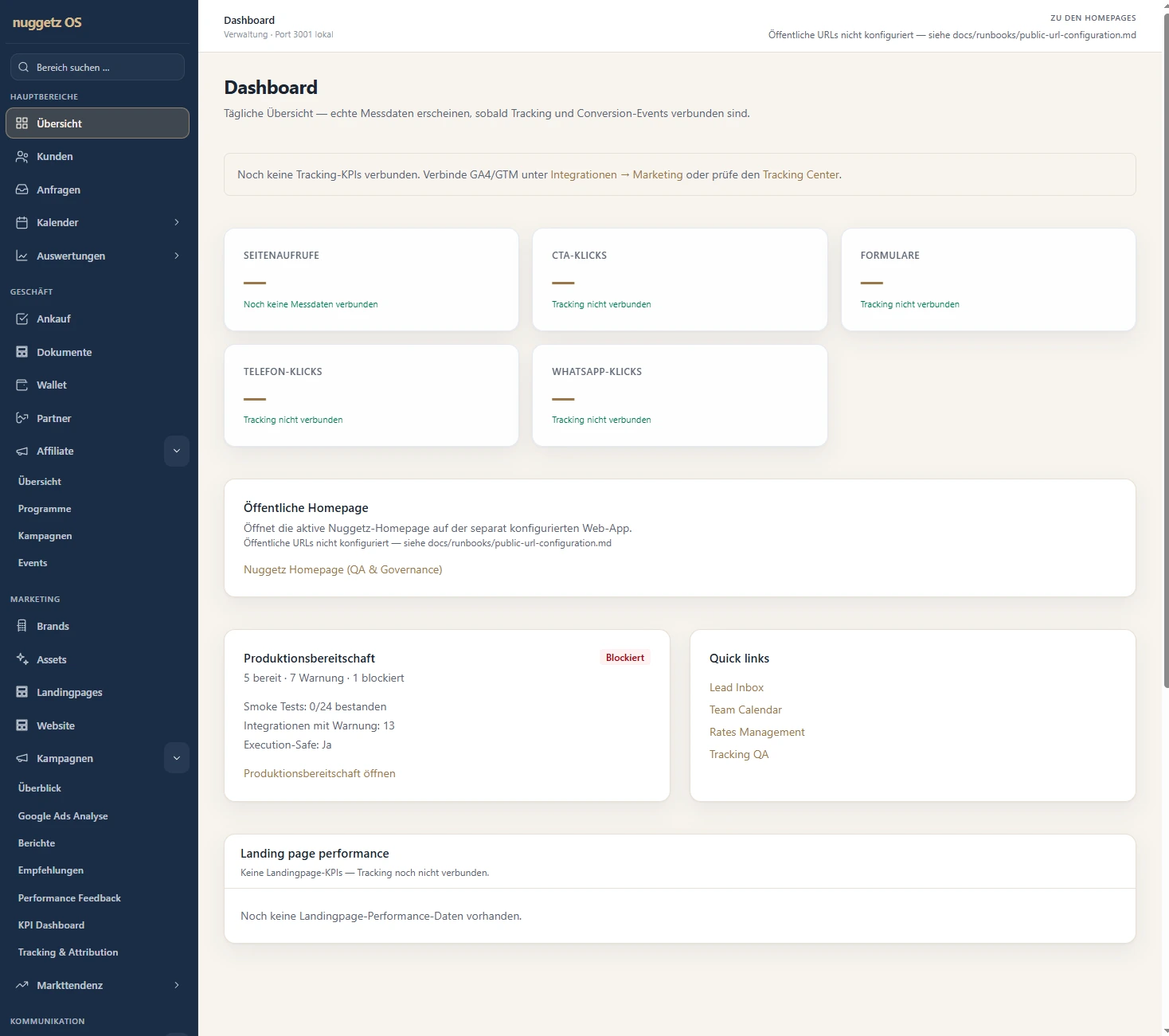Screen dimensions: 1169x1036
Task: Click the red Blockiert status badge
Action: pyautogui.click(x=625, y=658)
